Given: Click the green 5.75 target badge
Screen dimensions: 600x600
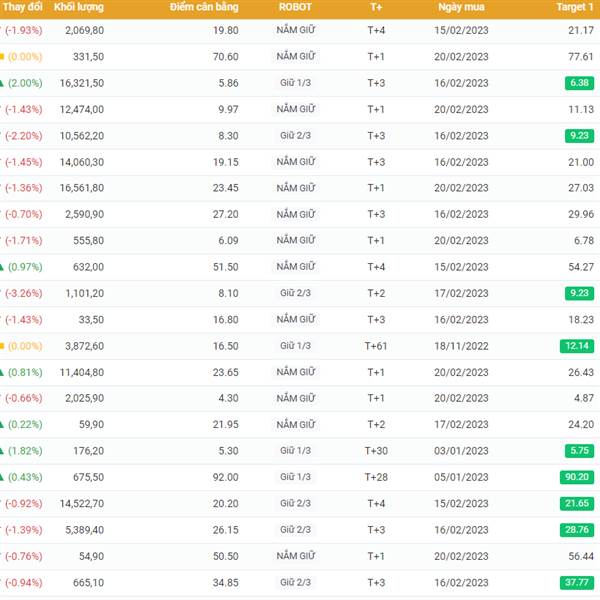Looking at the screenshot, I should pos(579,450).
